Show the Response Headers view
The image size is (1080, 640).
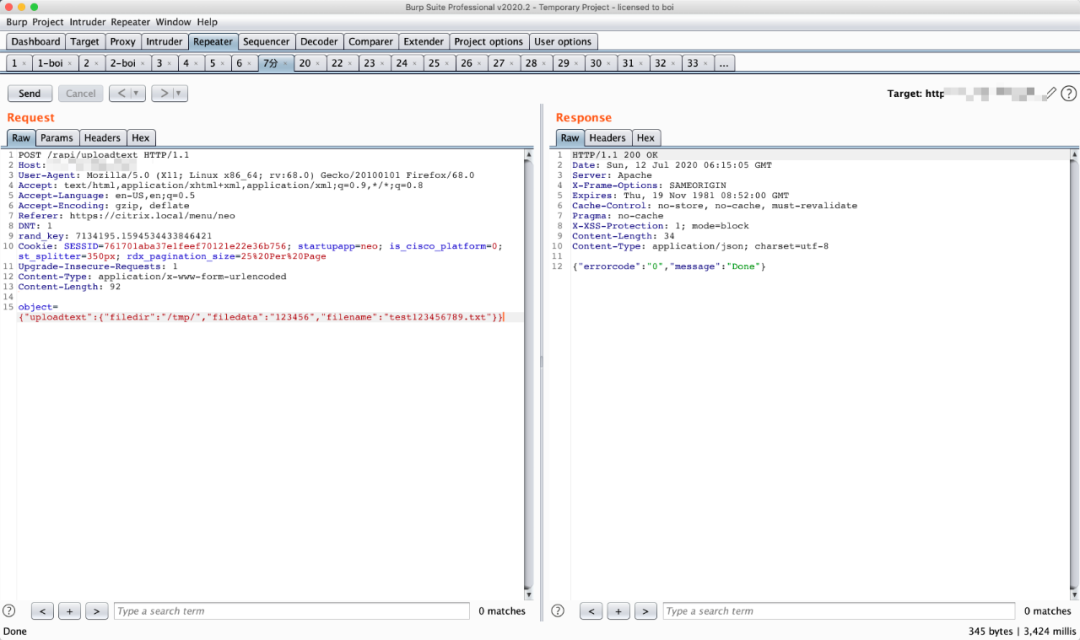coord(607,138)
